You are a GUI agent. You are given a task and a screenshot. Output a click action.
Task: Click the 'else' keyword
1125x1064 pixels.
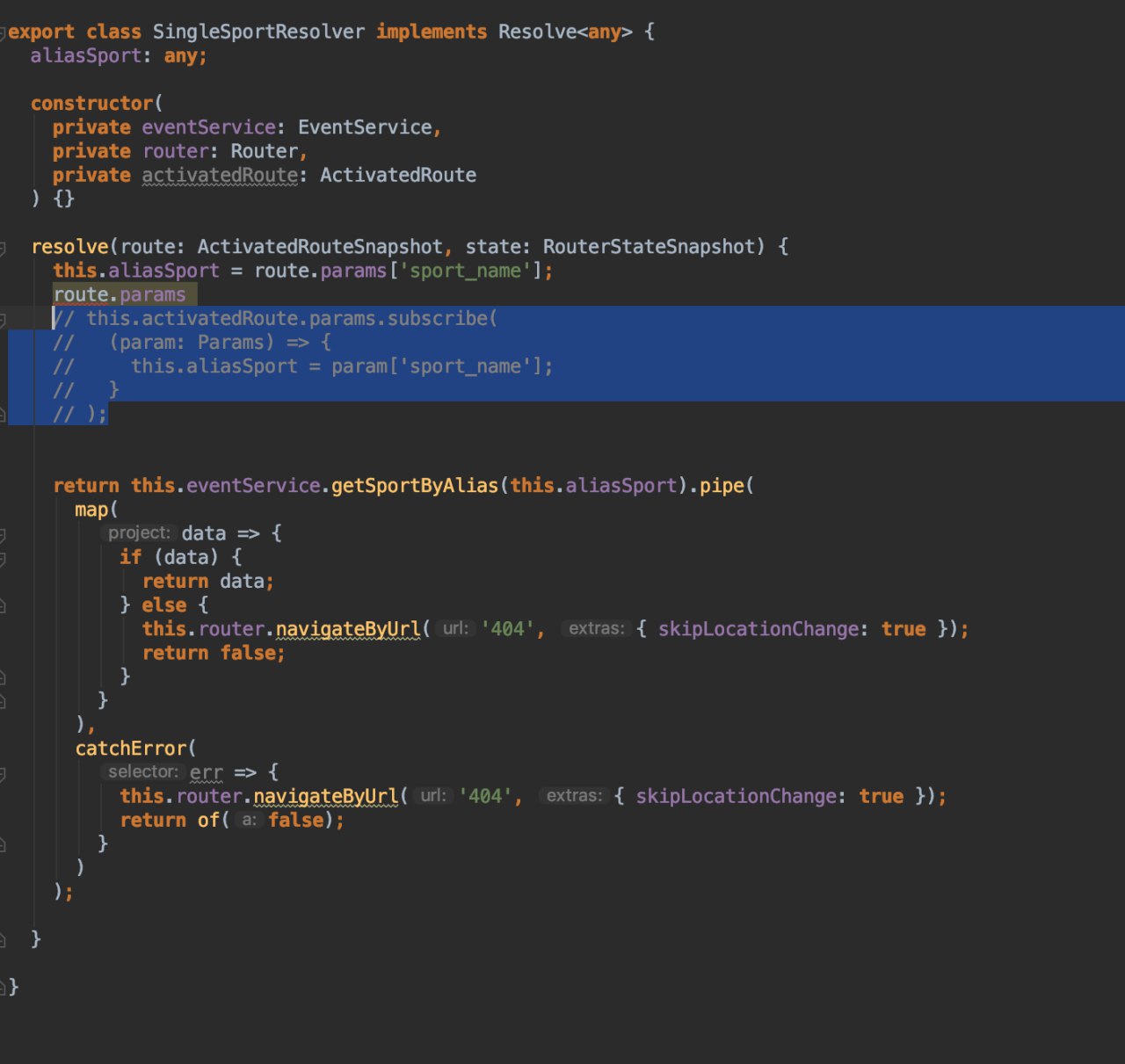[x=164, y=605]
